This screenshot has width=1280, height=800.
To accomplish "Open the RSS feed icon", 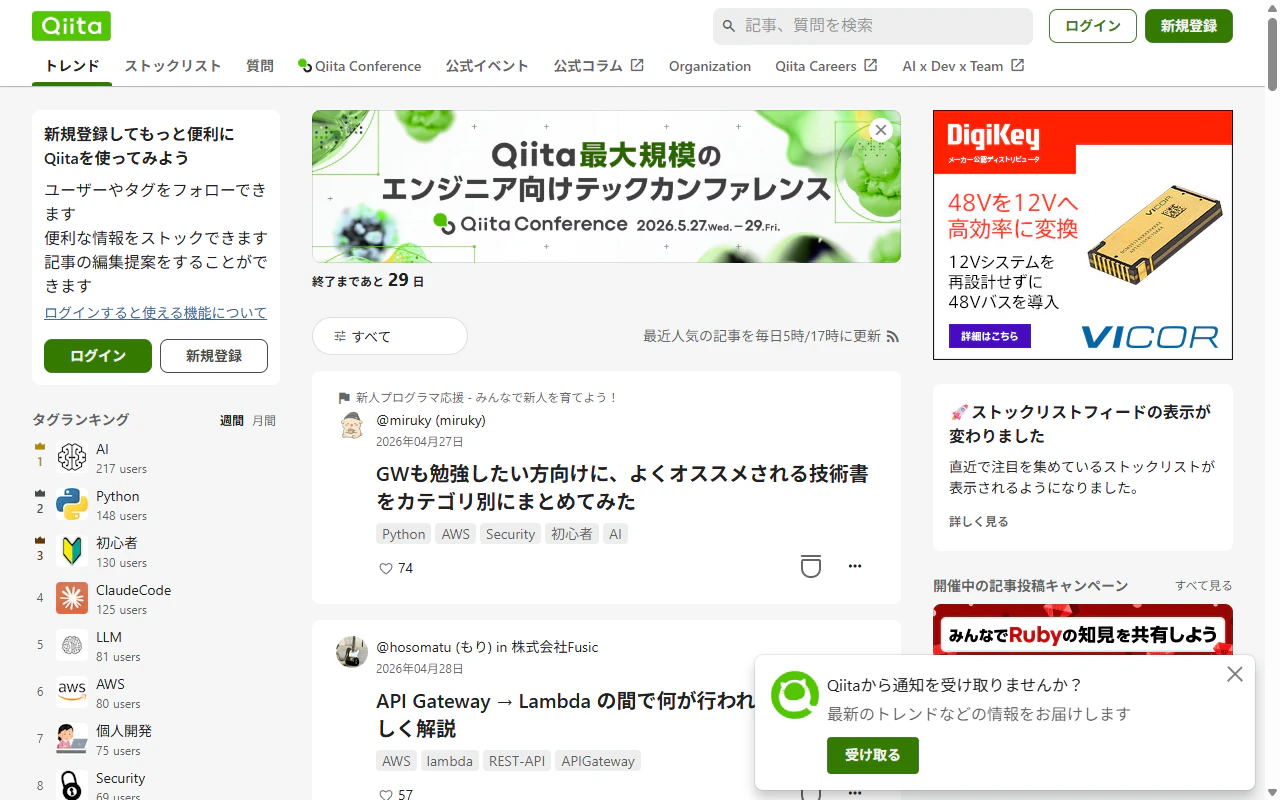I will tap(893, 337).
